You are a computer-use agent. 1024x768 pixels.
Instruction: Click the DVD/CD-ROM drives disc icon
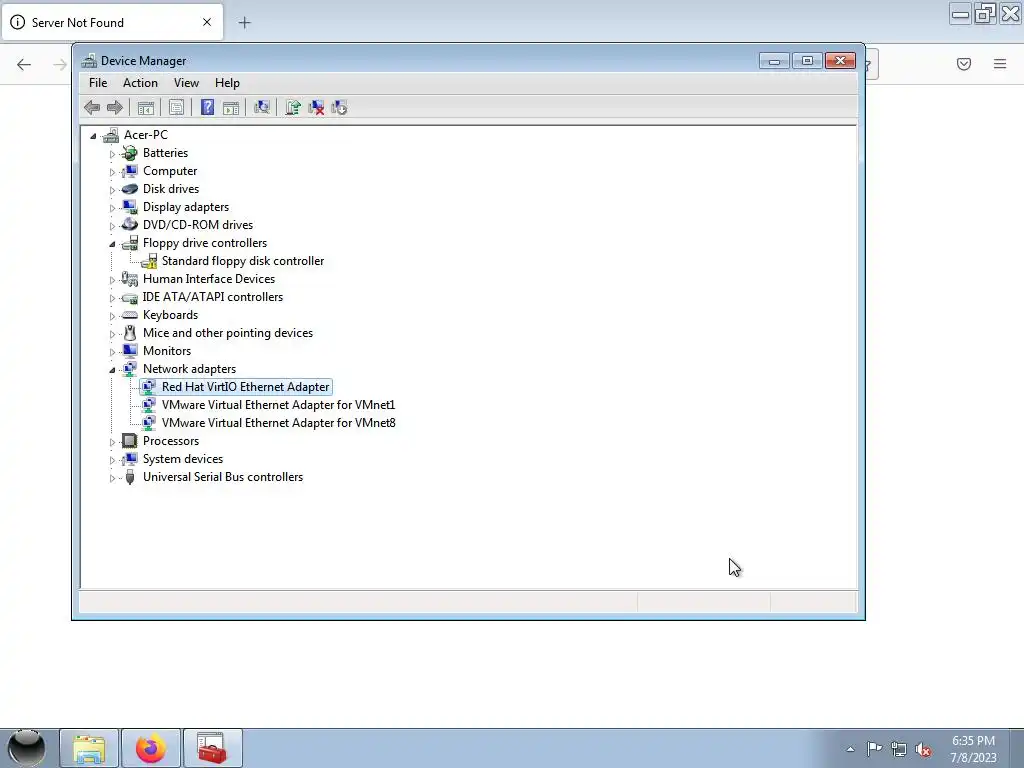[x=130, y=225]
